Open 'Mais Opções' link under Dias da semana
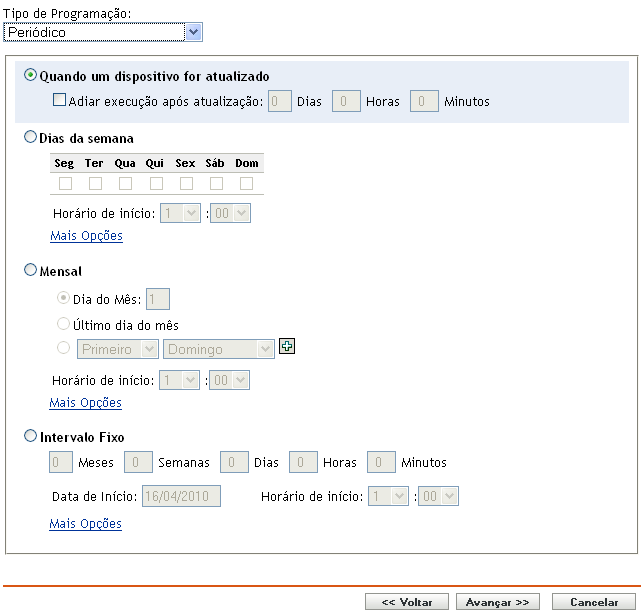The width and height of the screenshot is (643, 612). point(87,236)
